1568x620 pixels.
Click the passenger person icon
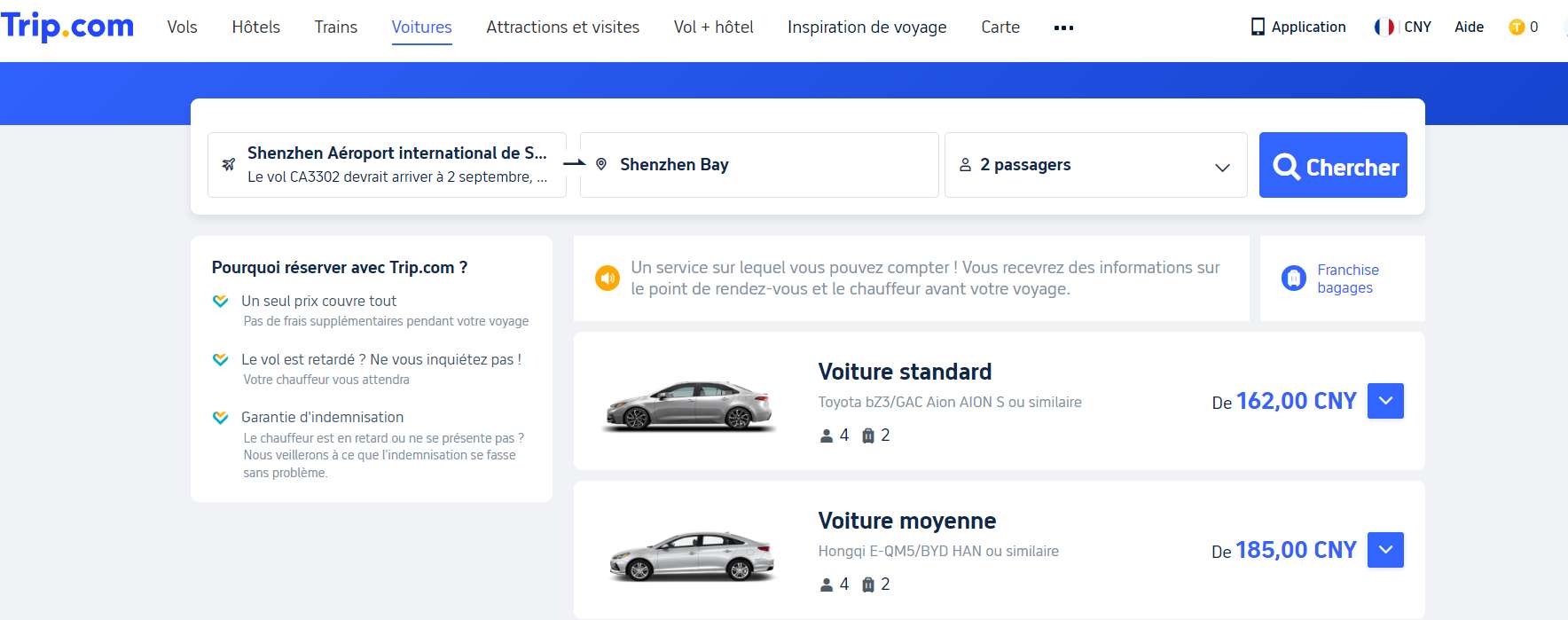965,165
